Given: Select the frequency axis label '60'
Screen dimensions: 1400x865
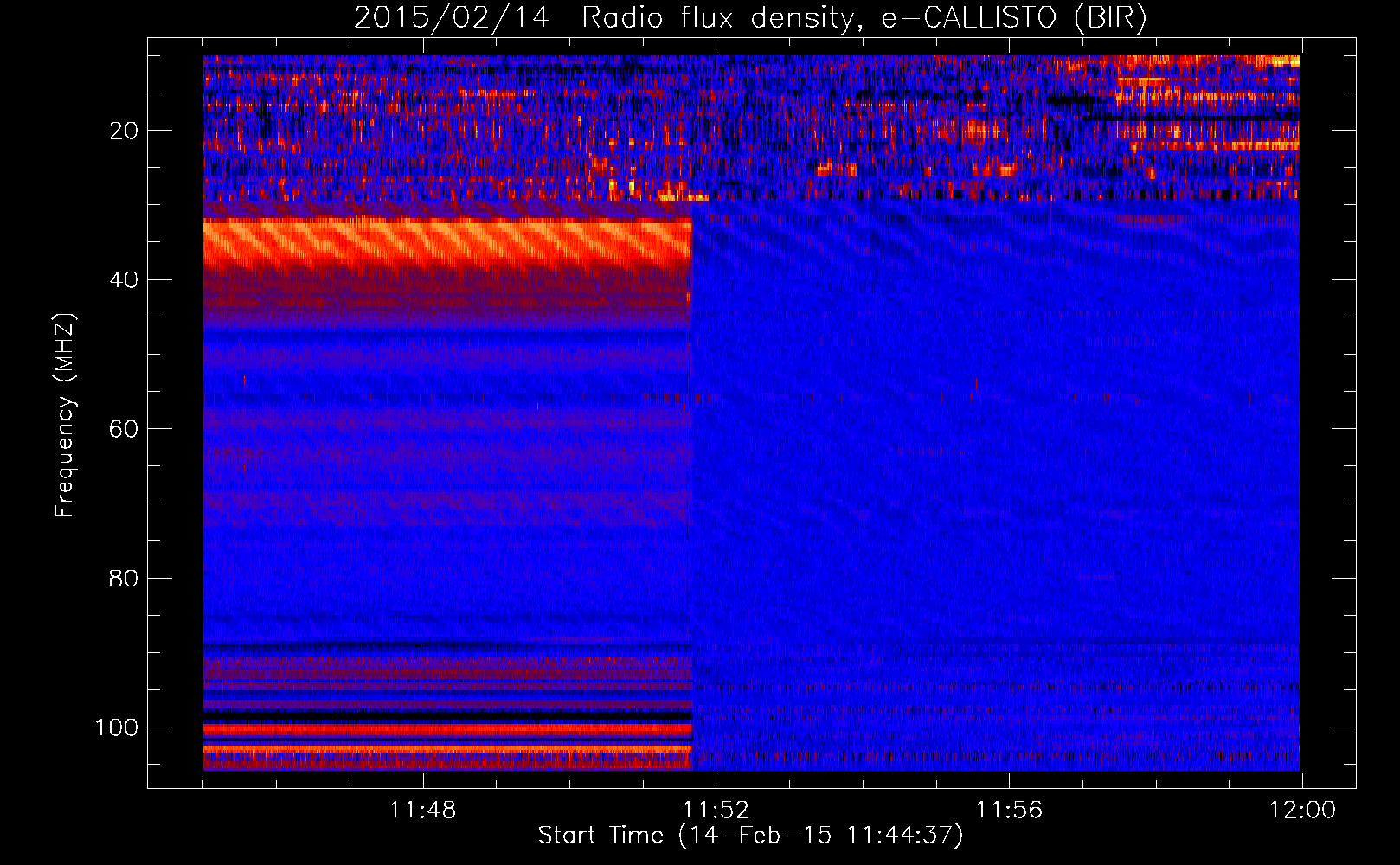Looking at the screenshot, I should (124, 429).
